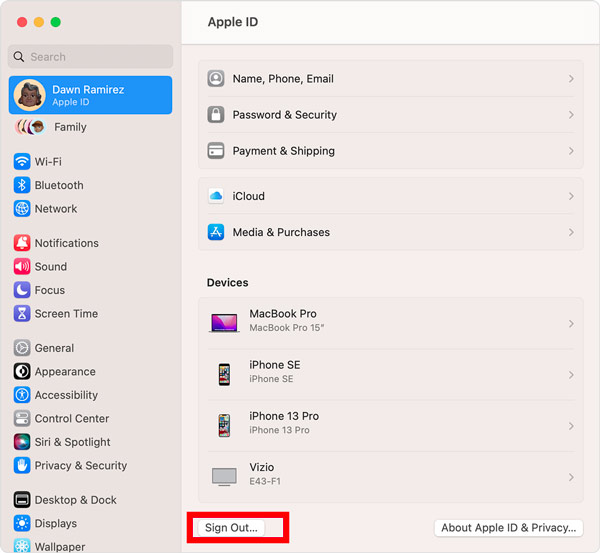Expand Vizio device chevron

(x=571, y=477)
